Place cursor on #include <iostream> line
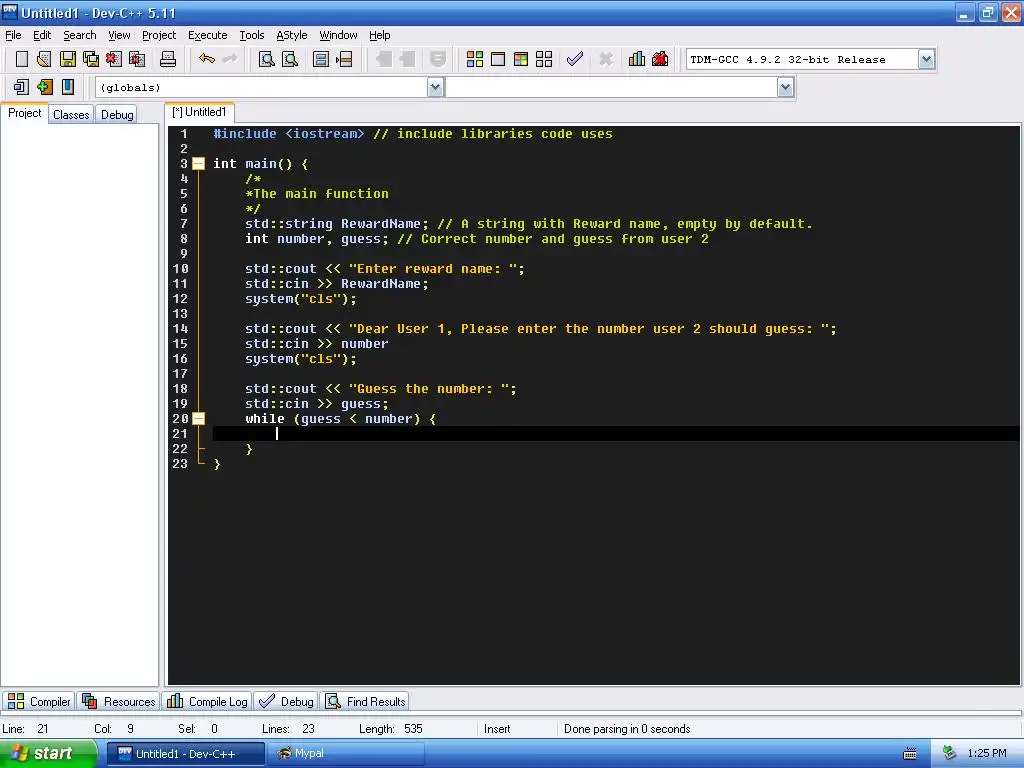 point(413,134)
